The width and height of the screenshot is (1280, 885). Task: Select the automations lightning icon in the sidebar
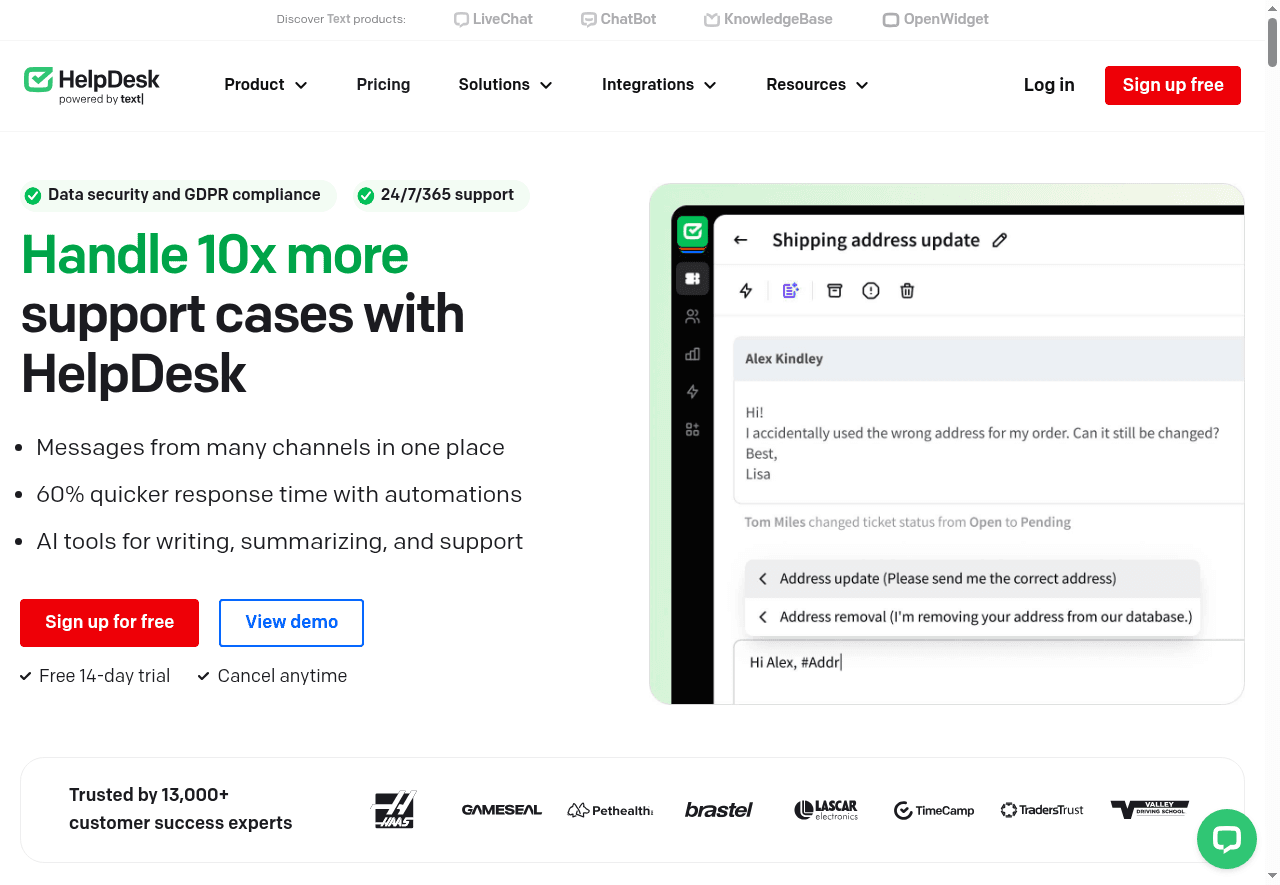click(x=692, y=391)
